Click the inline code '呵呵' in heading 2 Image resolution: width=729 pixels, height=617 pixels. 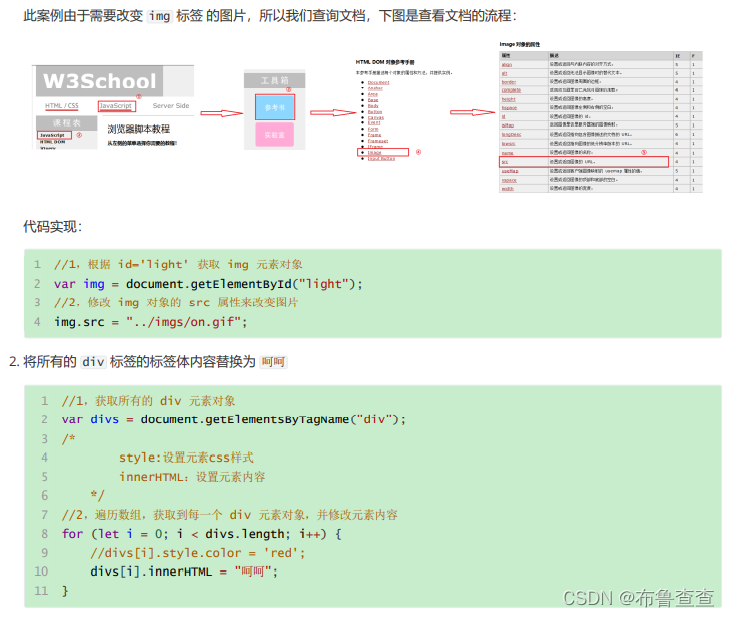pyautogui.click(x=273, y=362)
